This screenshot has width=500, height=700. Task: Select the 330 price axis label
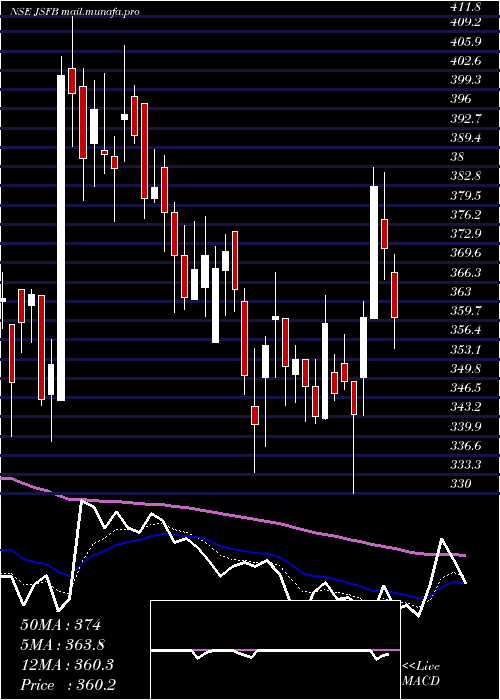point(461,483)
